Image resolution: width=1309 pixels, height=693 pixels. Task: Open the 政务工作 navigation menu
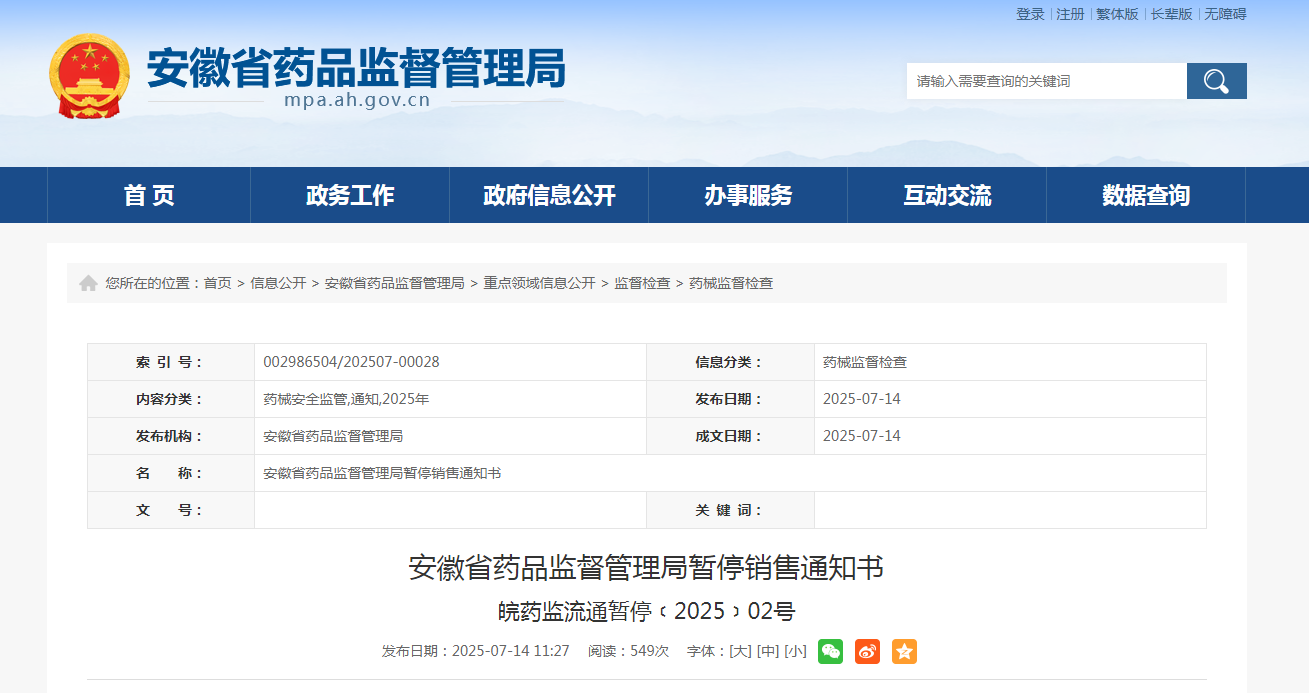350,195
